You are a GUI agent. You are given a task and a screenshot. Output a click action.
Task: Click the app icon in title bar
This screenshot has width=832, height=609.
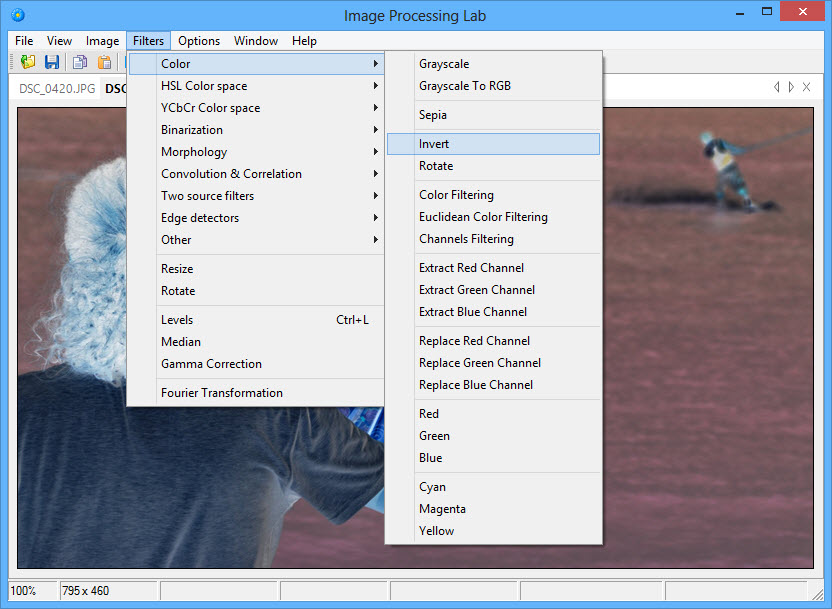tap(18, 15)
